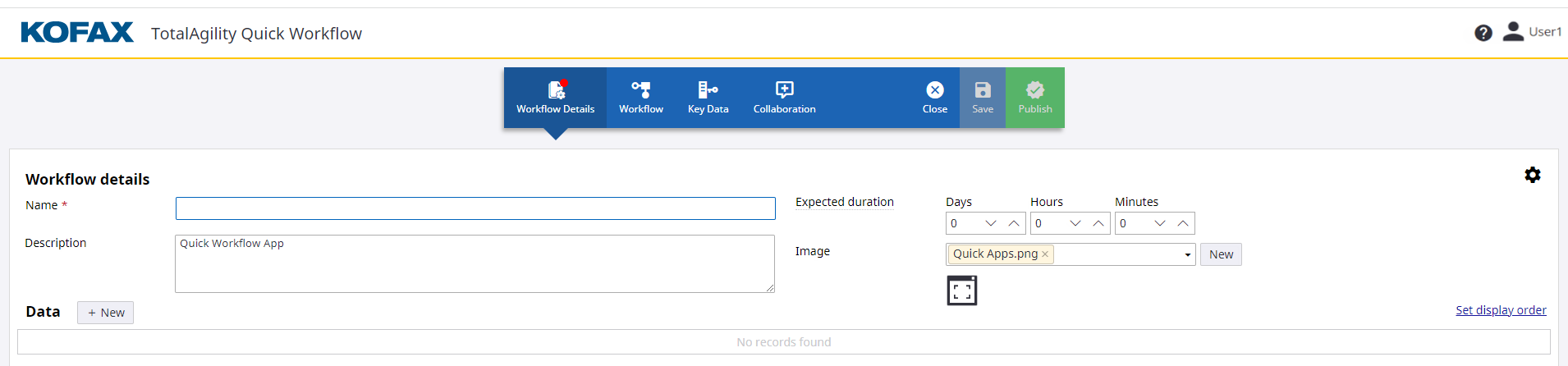1568x366 pixels.
Task: Switch to the Workflow tab
Action: [640, 98]
